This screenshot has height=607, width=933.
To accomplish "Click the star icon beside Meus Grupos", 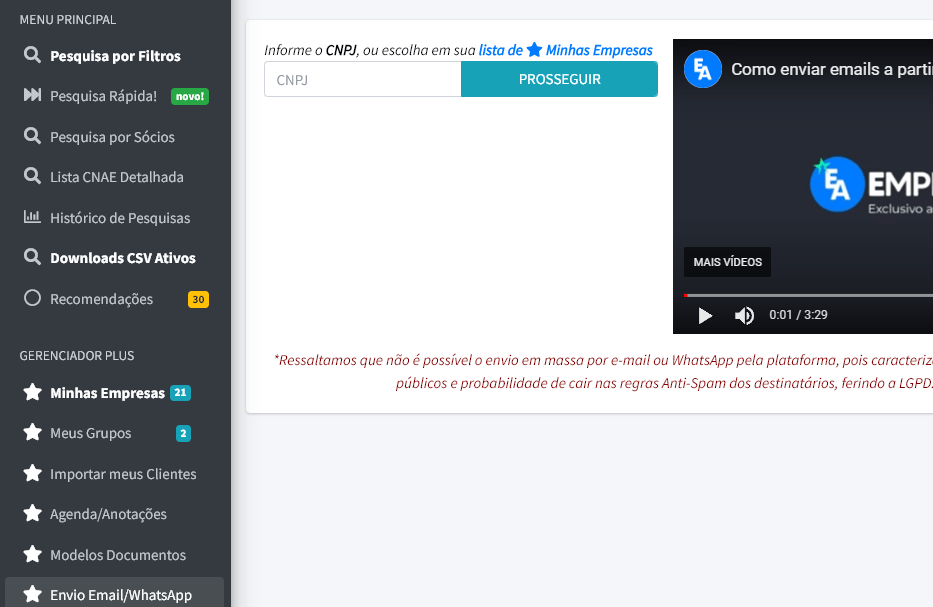I will pos(32,433).
